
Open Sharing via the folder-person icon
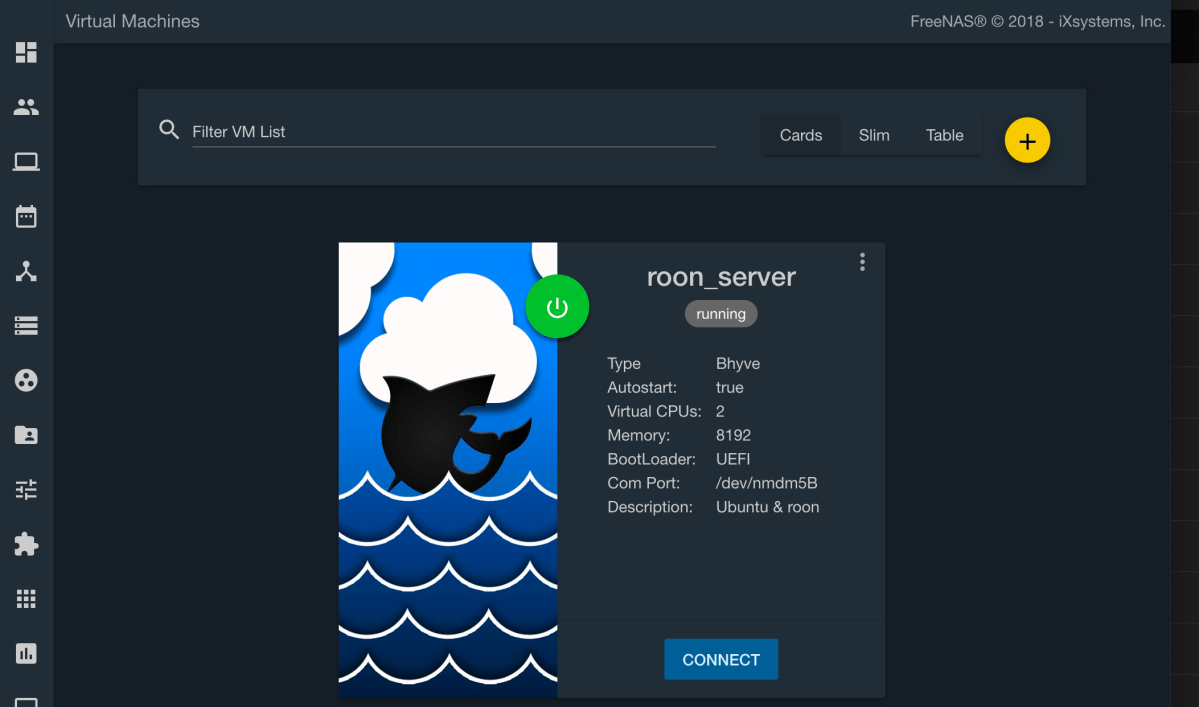(26, 435)
